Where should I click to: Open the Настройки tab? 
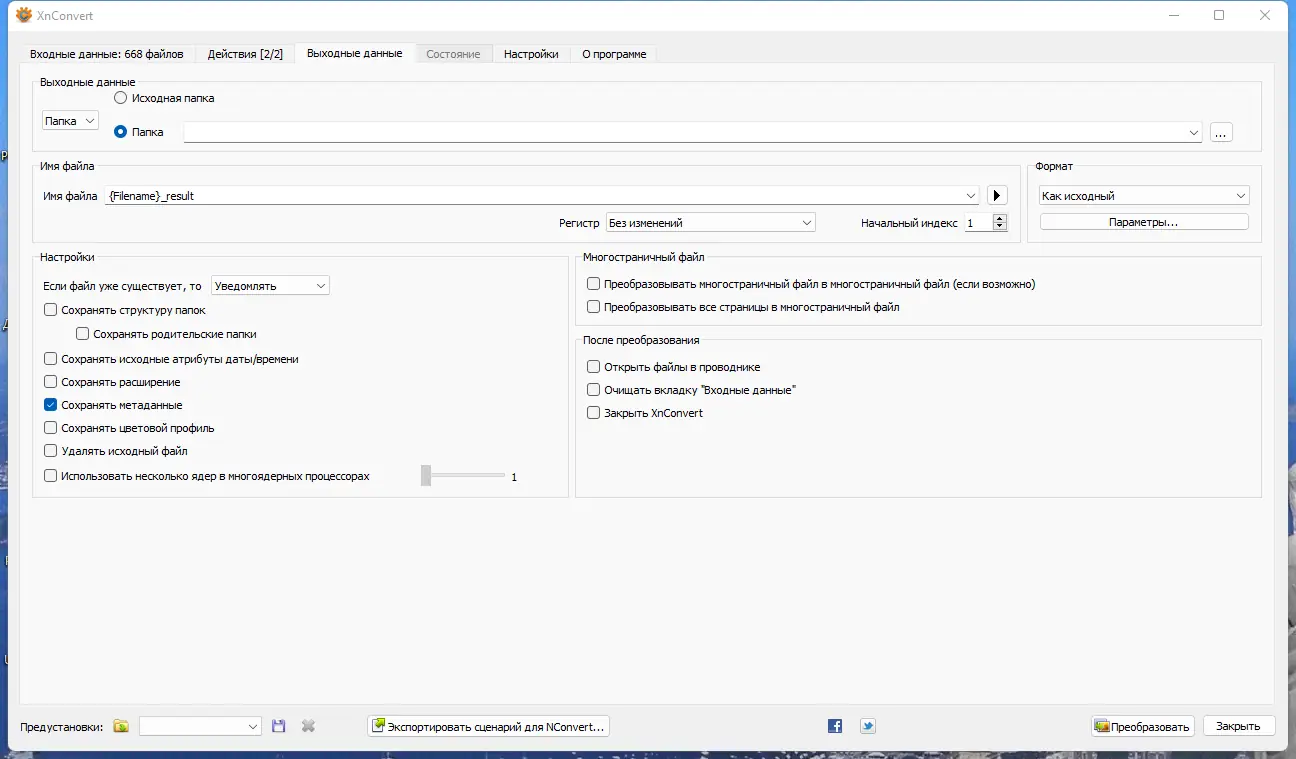coord(531,54)
